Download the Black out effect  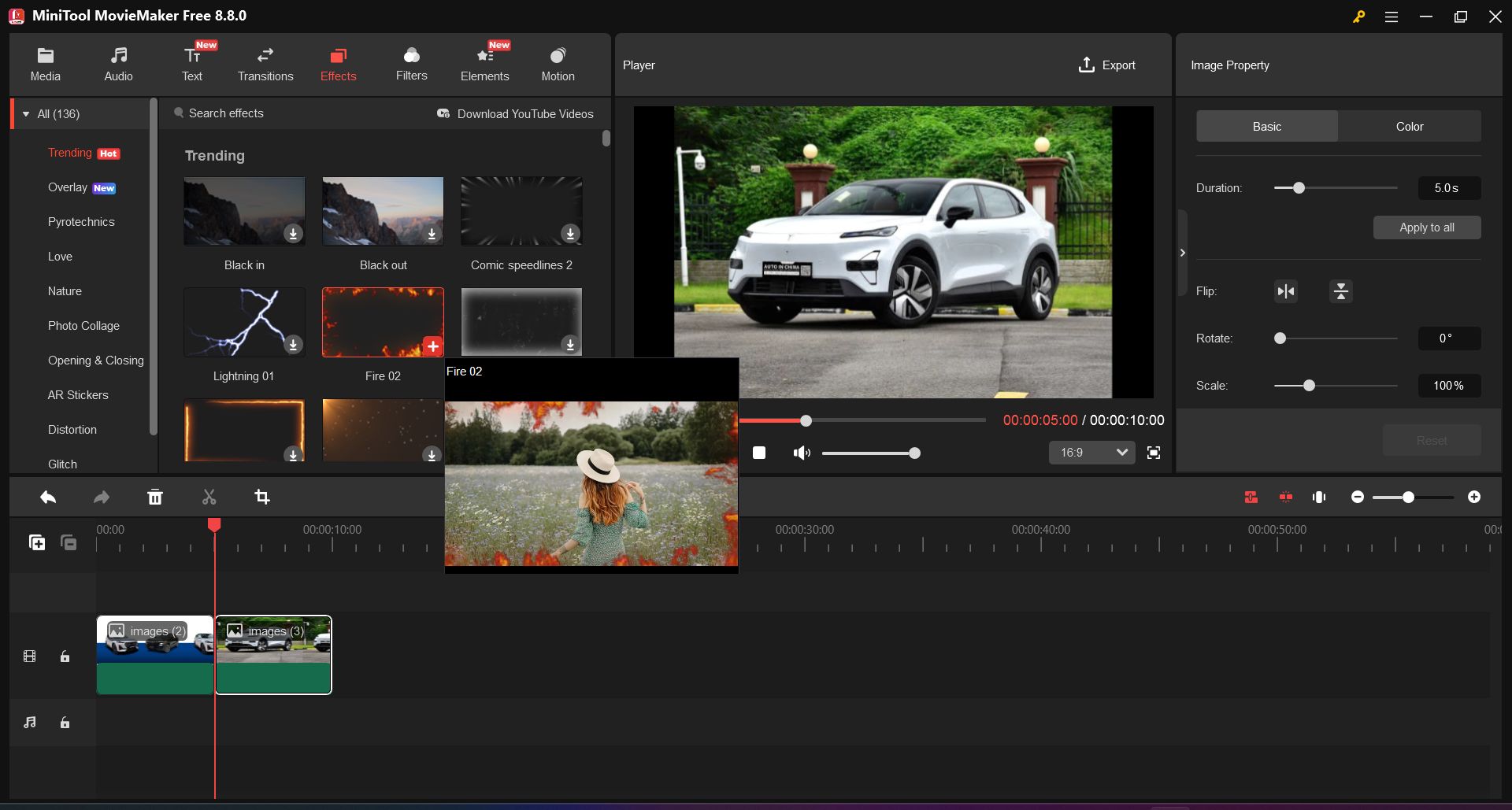(432, 234)
